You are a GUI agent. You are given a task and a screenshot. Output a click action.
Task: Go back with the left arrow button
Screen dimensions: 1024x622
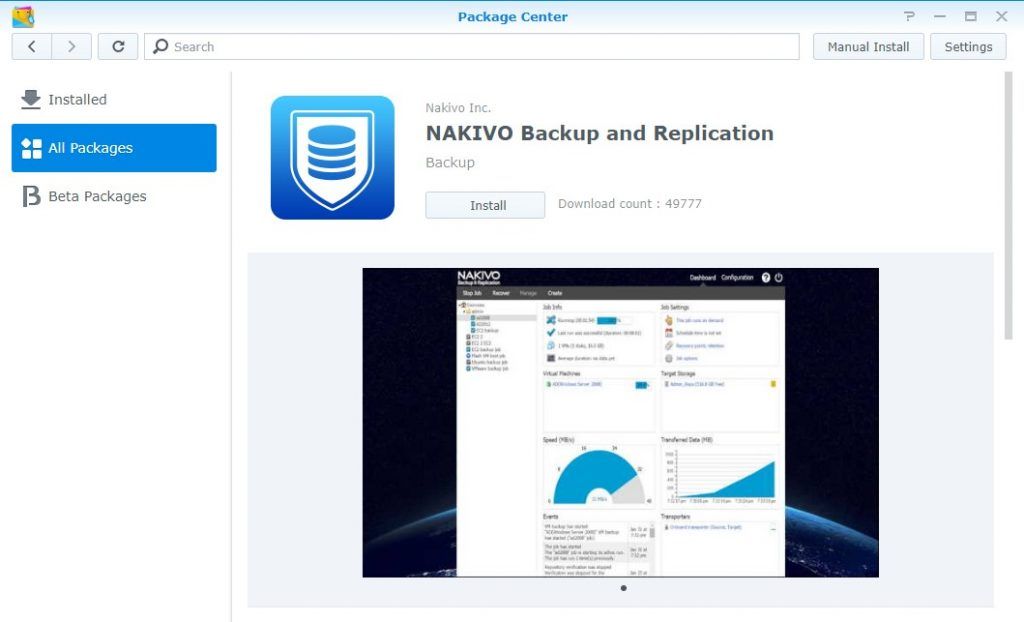pos(31,46)
